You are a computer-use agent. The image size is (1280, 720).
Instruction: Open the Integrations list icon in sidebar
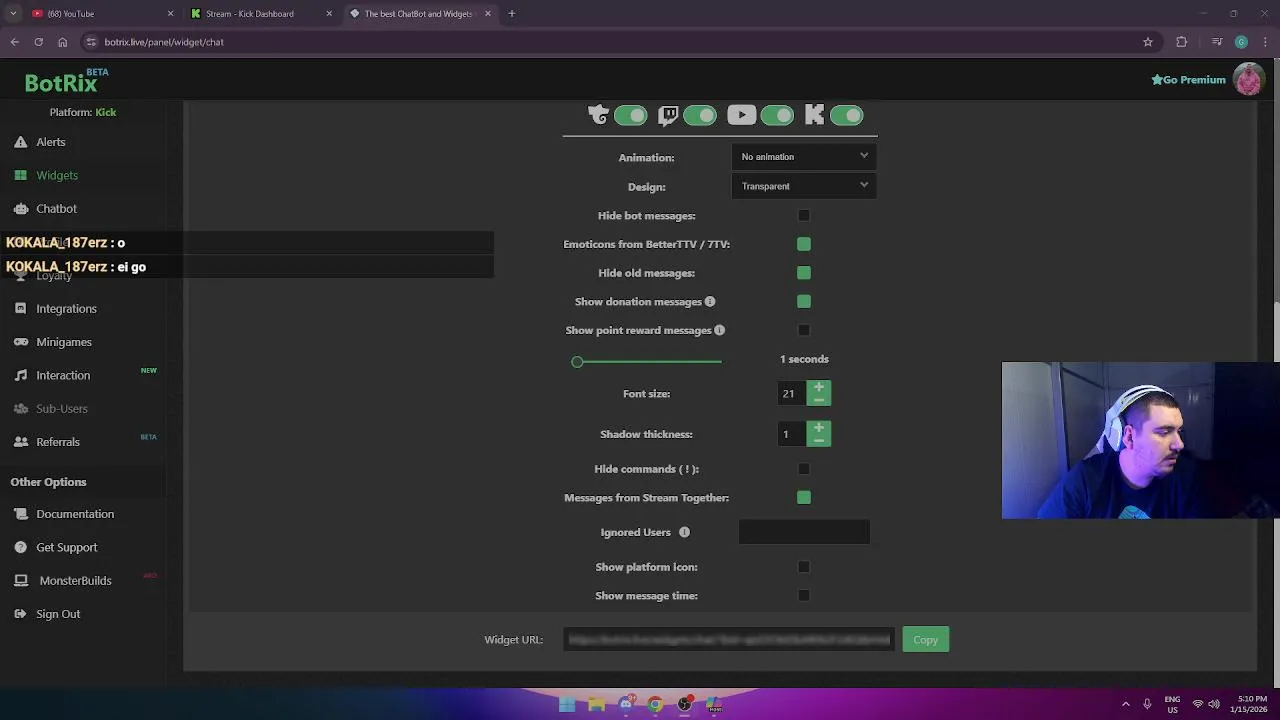point(21,308)
